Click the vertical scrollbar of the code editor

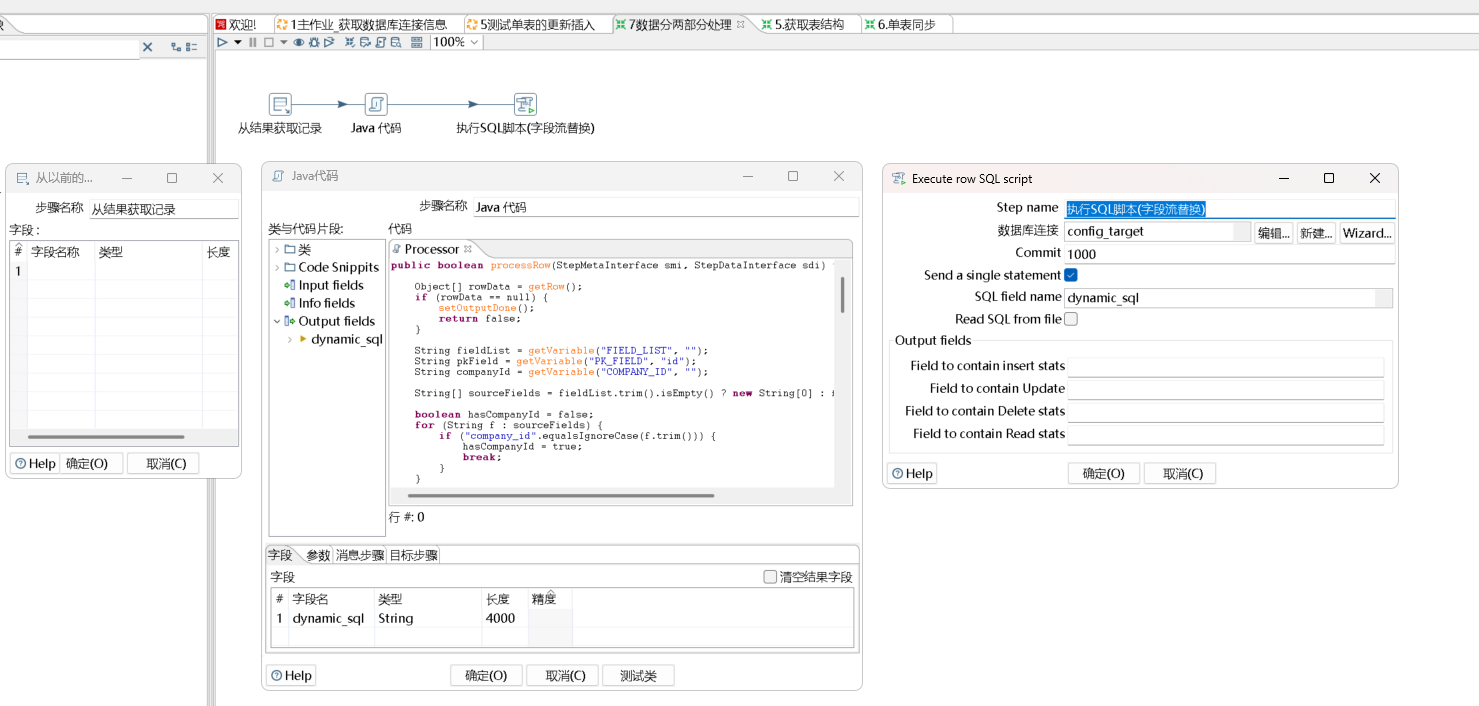(x=843, y=295)
